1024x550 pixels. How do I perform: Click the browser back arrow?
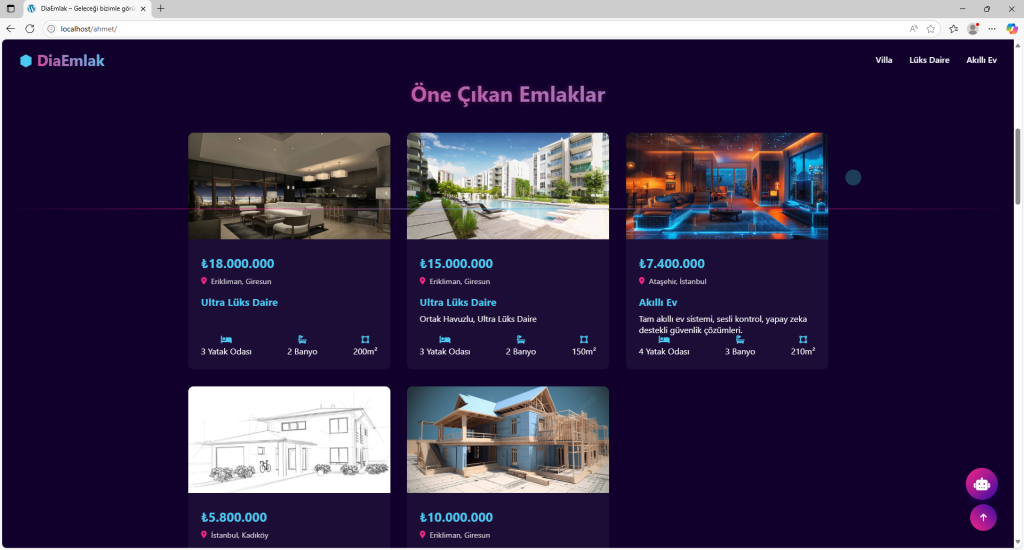click(x=10, y=29)
